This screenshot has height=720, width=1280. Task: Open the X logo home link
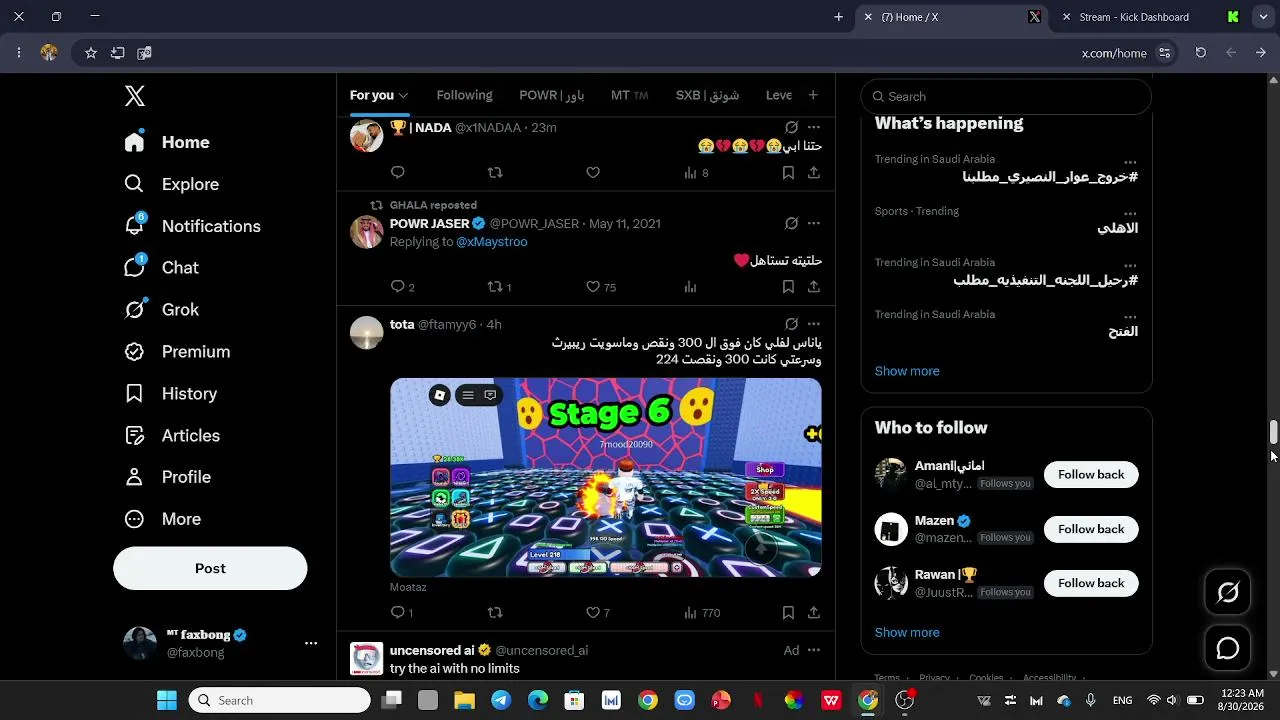click(135, 96)
